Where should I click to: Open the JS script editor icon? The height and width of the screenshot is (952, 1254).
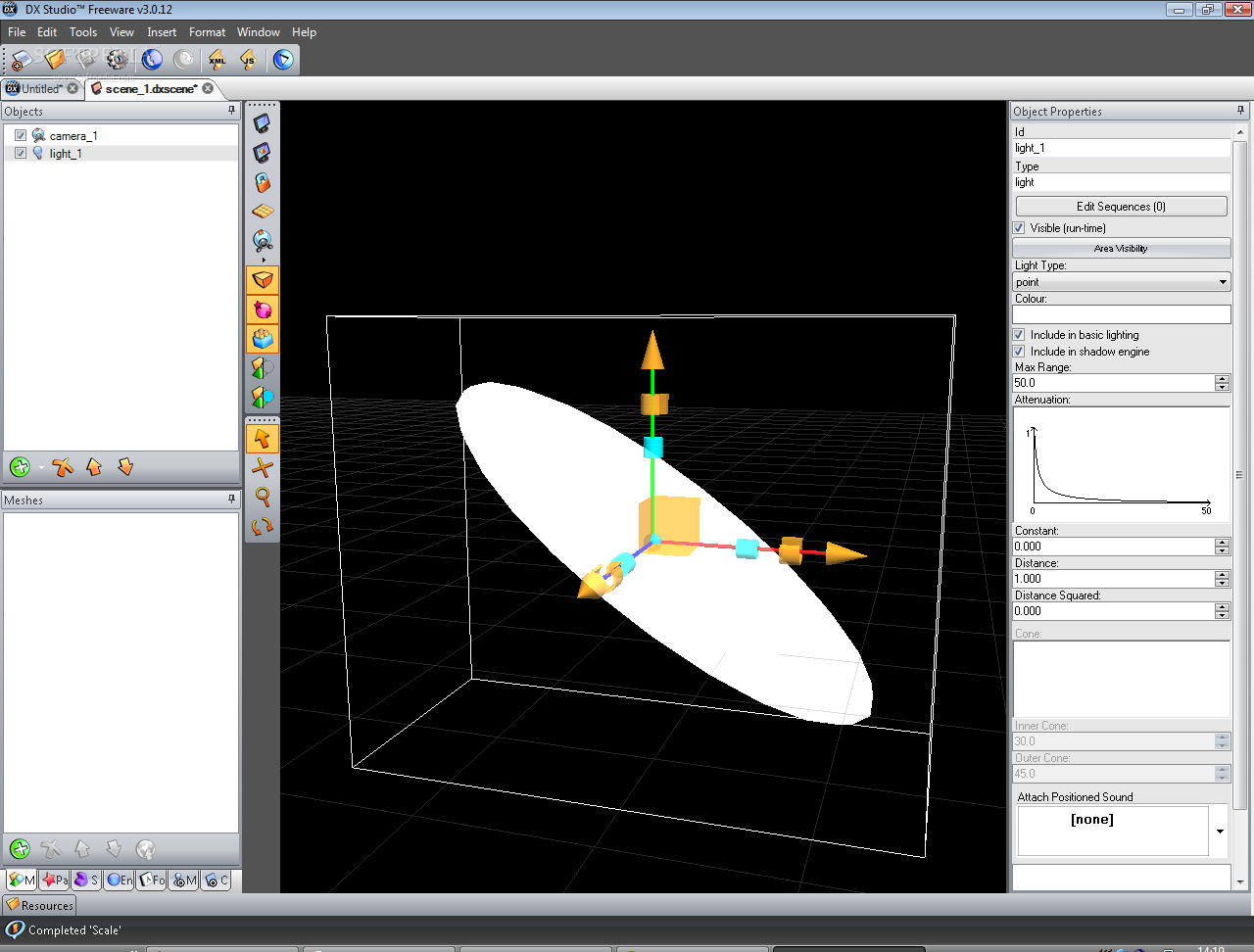point(249,60)
